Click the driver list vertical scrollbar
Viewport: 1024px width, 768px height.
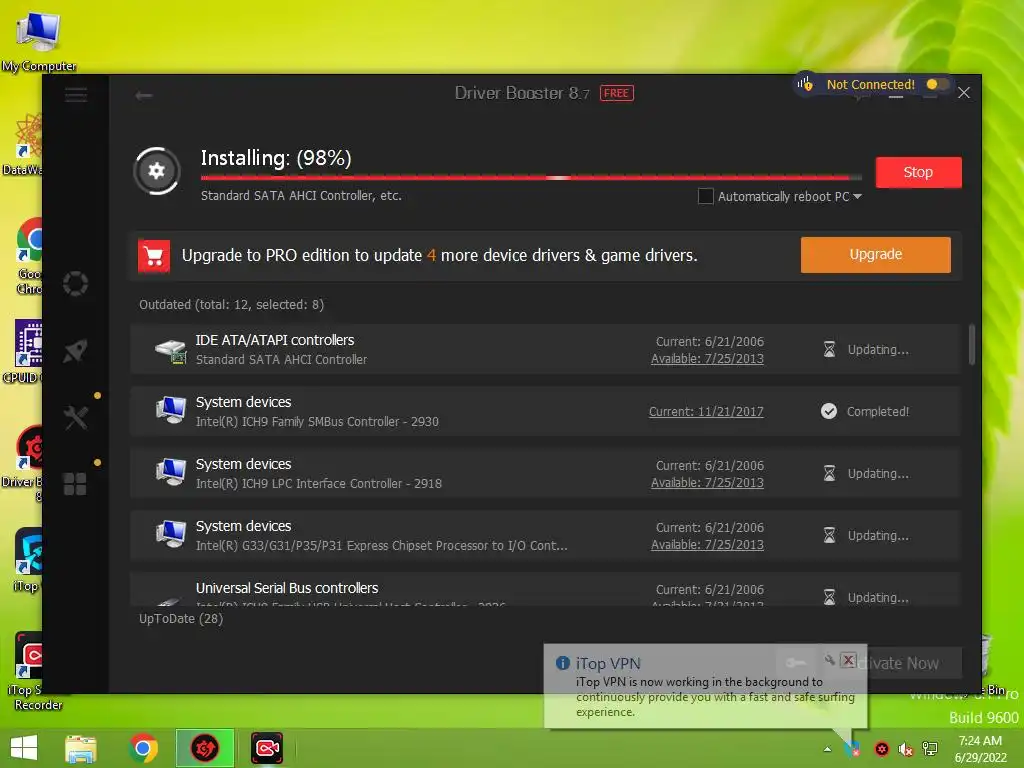[x=972, y=345]
